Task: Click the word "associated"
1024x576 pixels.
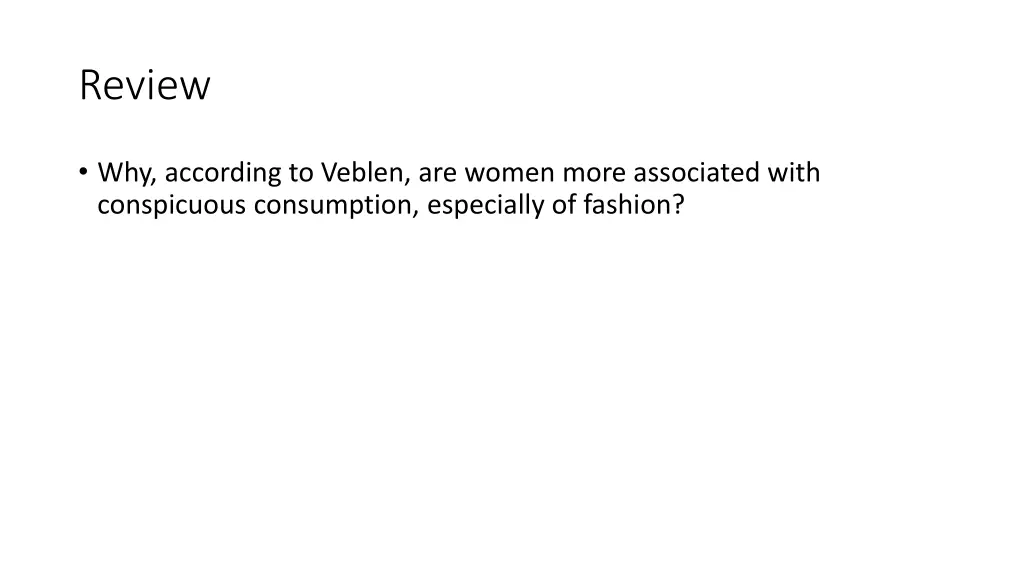Action: coord(696,173)
